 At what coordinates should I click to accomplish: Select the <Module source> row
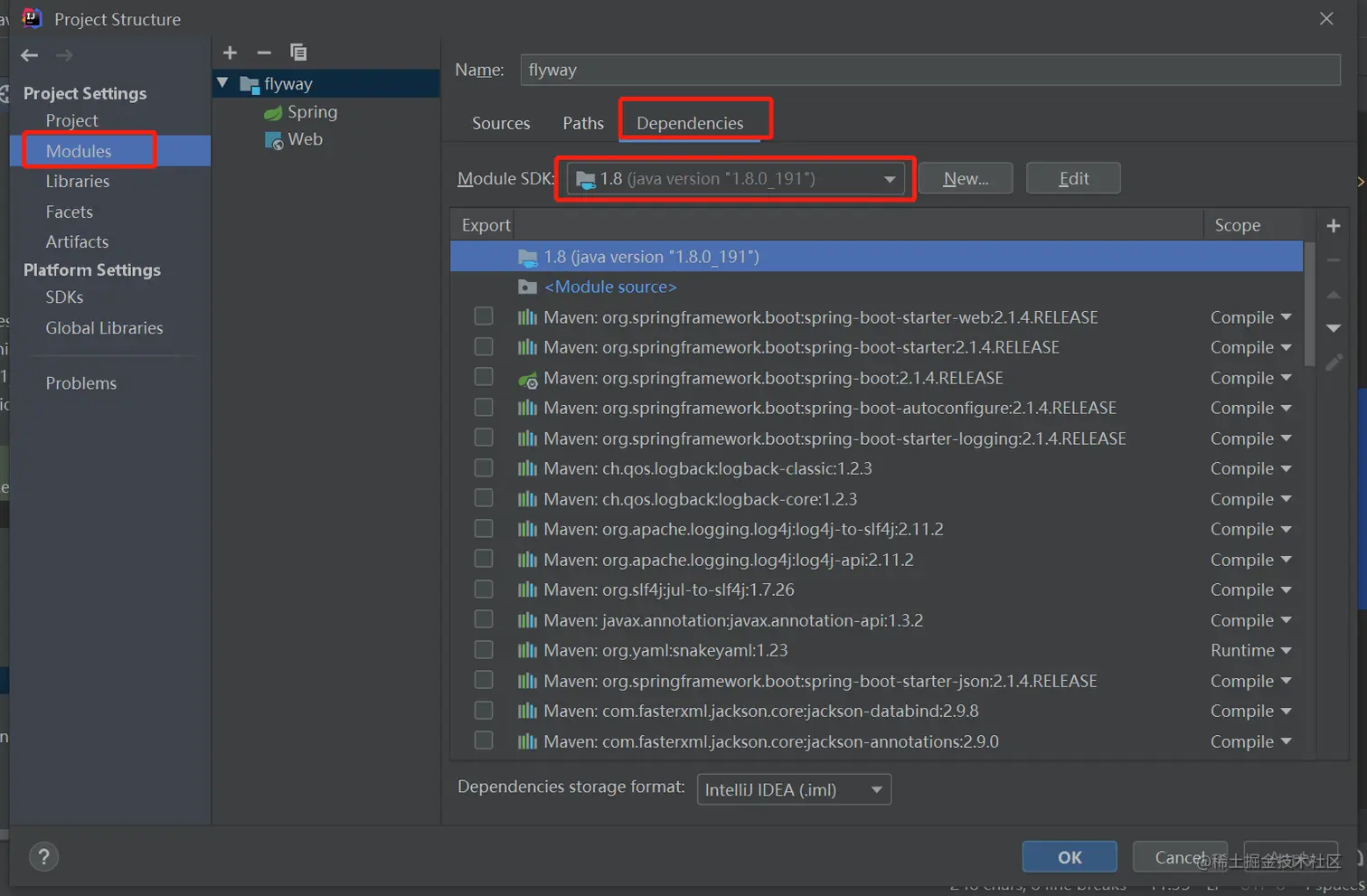click(877, 288)
